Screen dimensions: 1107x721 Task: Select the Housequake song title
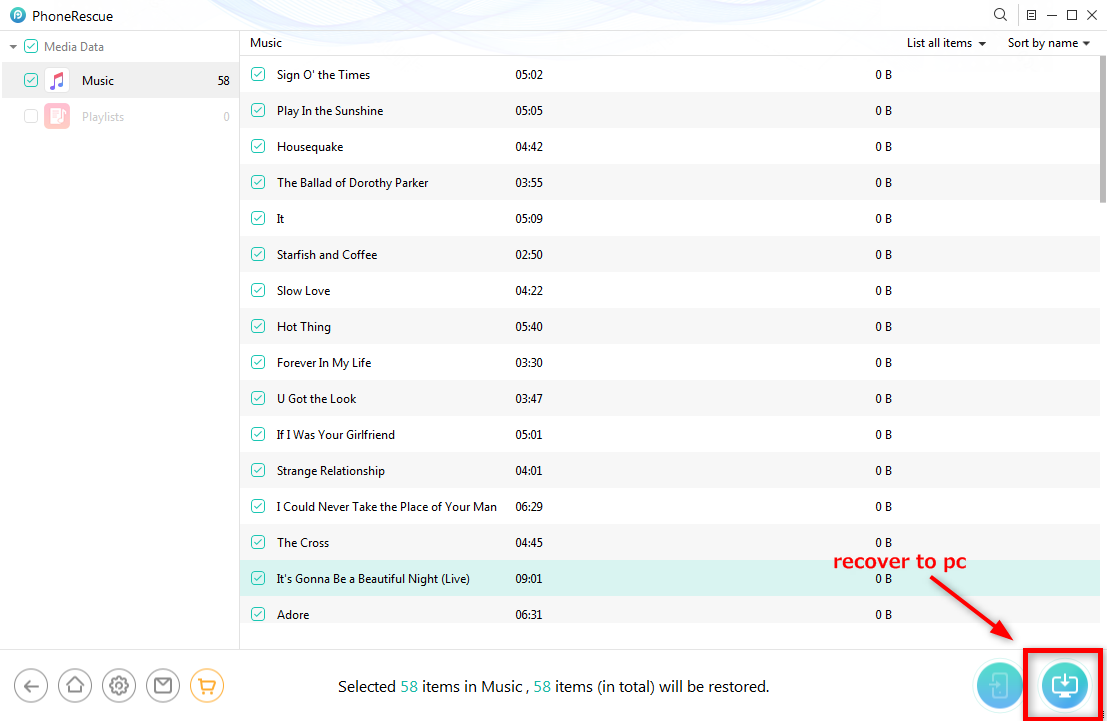coord(310,147)
